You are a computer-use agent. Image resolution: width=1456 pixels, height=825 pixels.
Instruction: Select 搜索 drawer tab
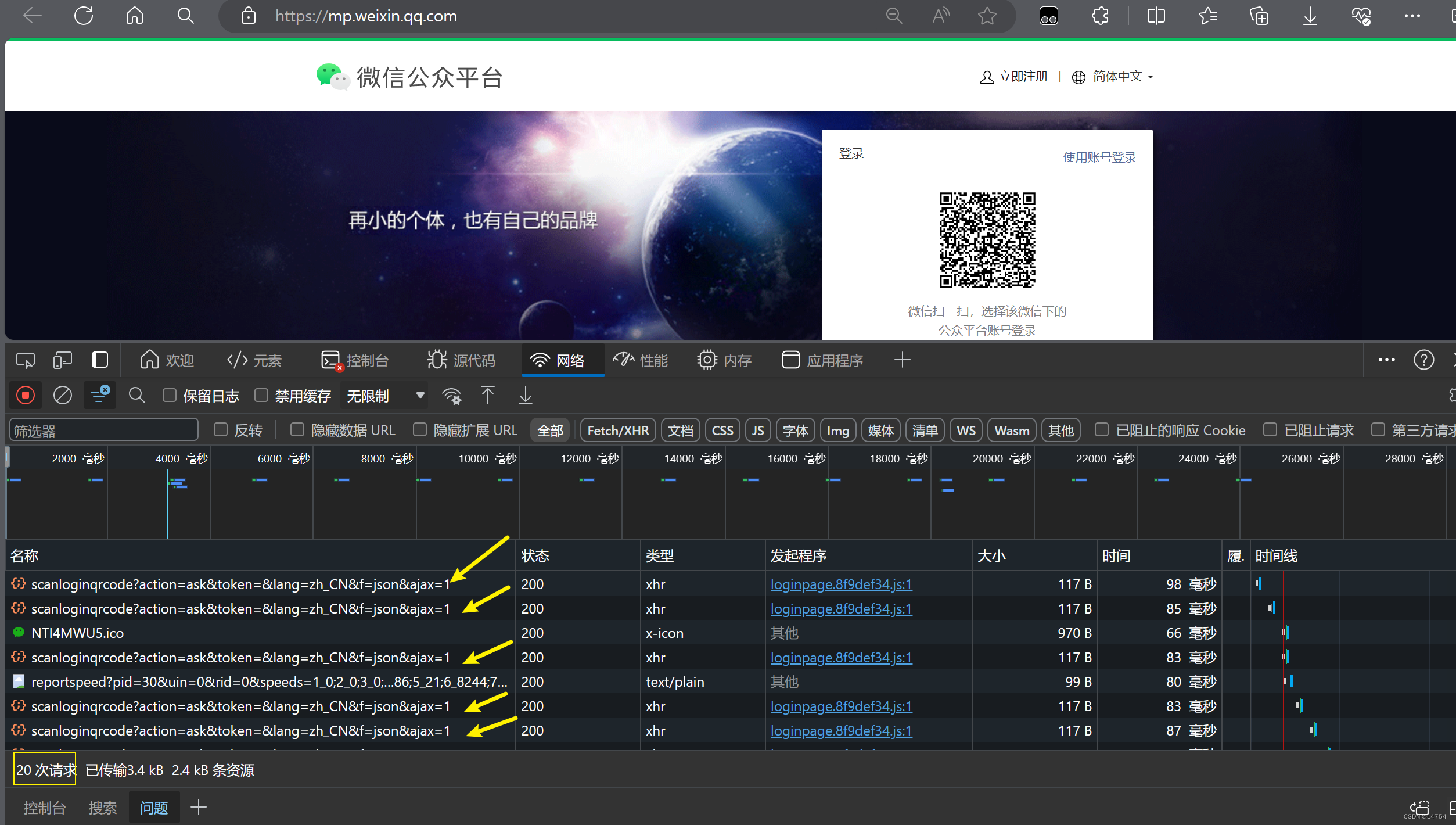[x=103, y=808]
